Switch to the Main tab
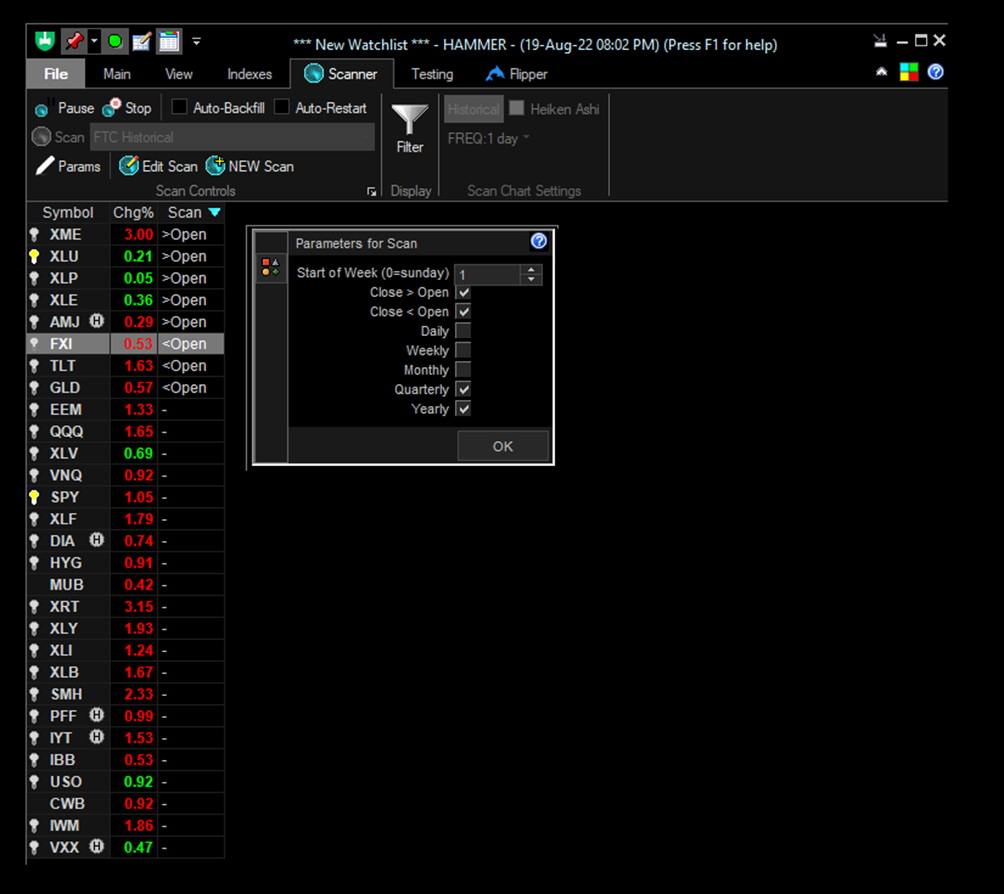This screenshot has width=1004, height=894. [117, 74]
